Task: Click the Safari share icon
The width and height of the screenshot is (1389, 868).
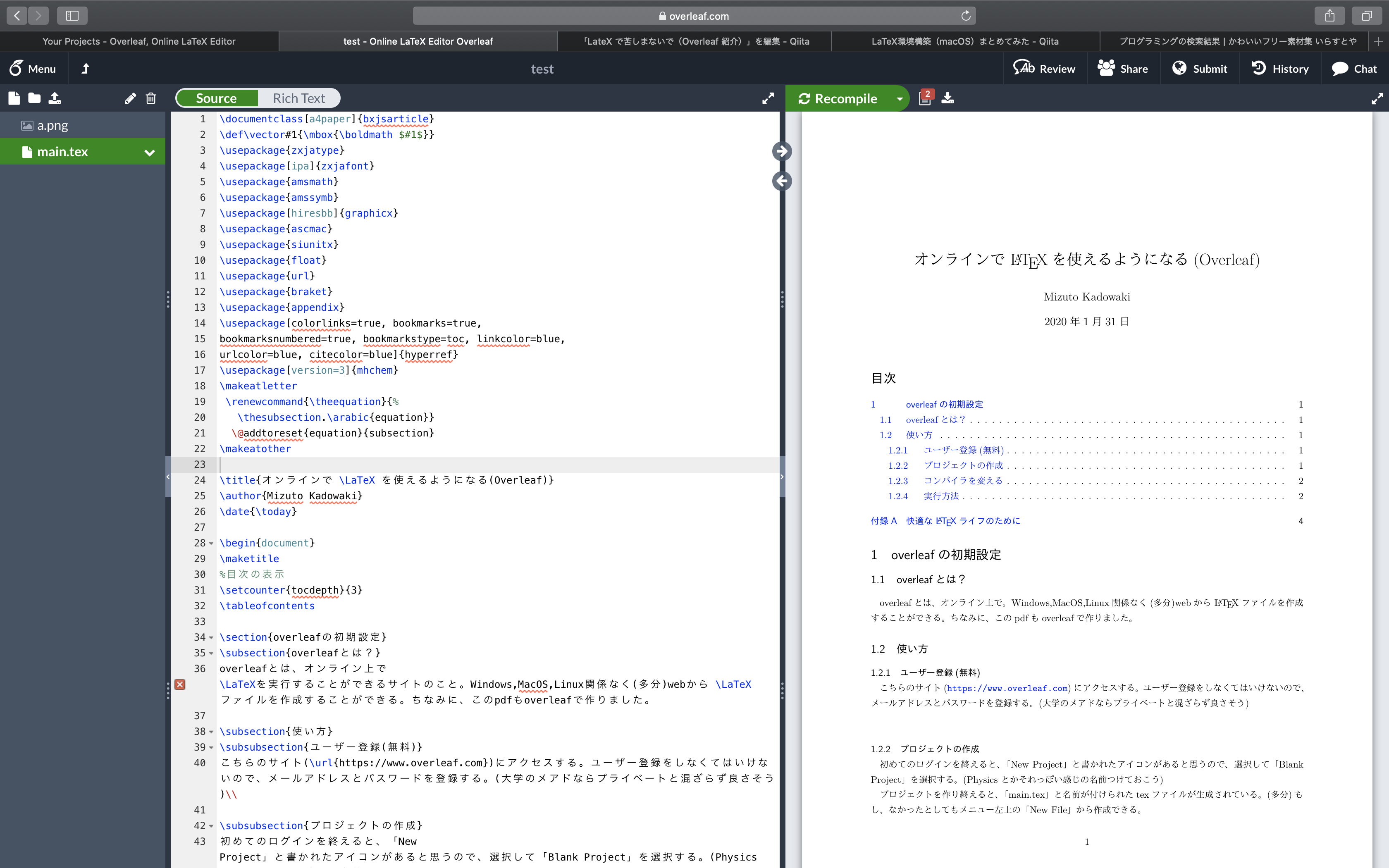Action: click(x=1330, y=16)
